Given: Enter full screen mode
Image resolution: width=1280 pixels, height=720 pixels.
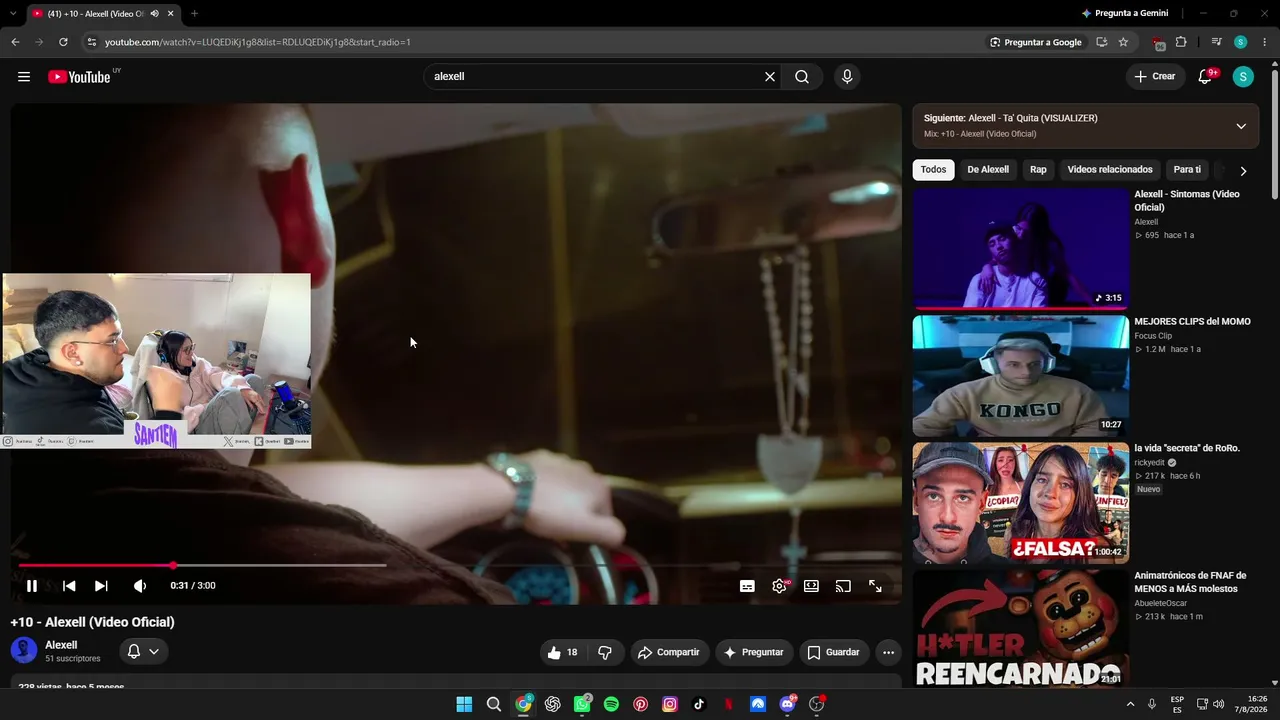Looking at the screenshot, I should coord(875,586).
